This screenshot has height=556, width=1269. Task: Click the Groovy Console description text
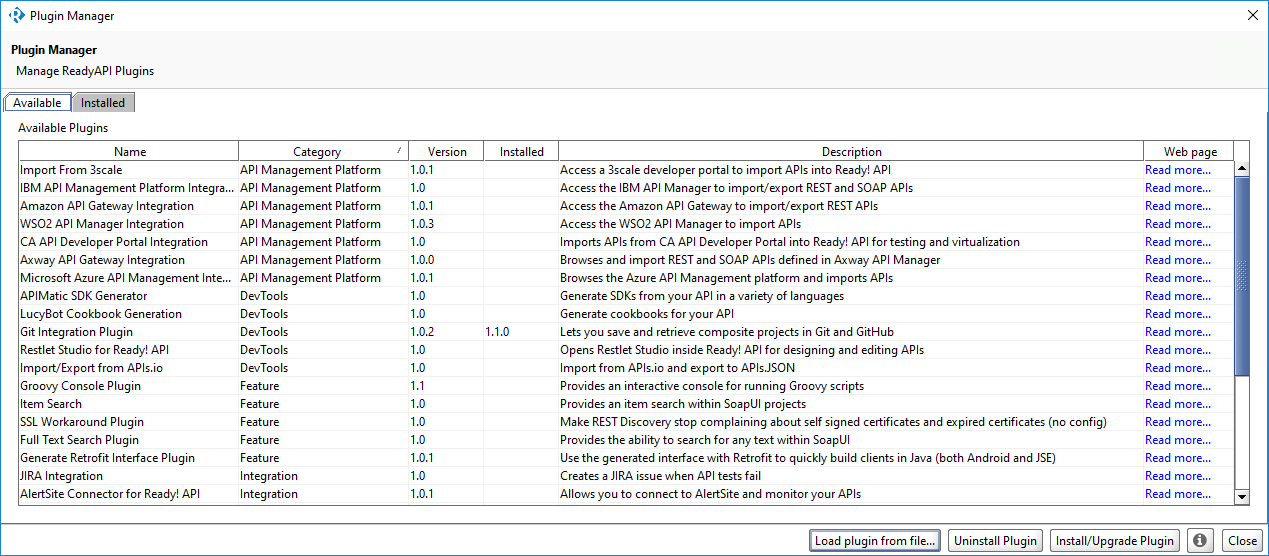coord(712,386)
